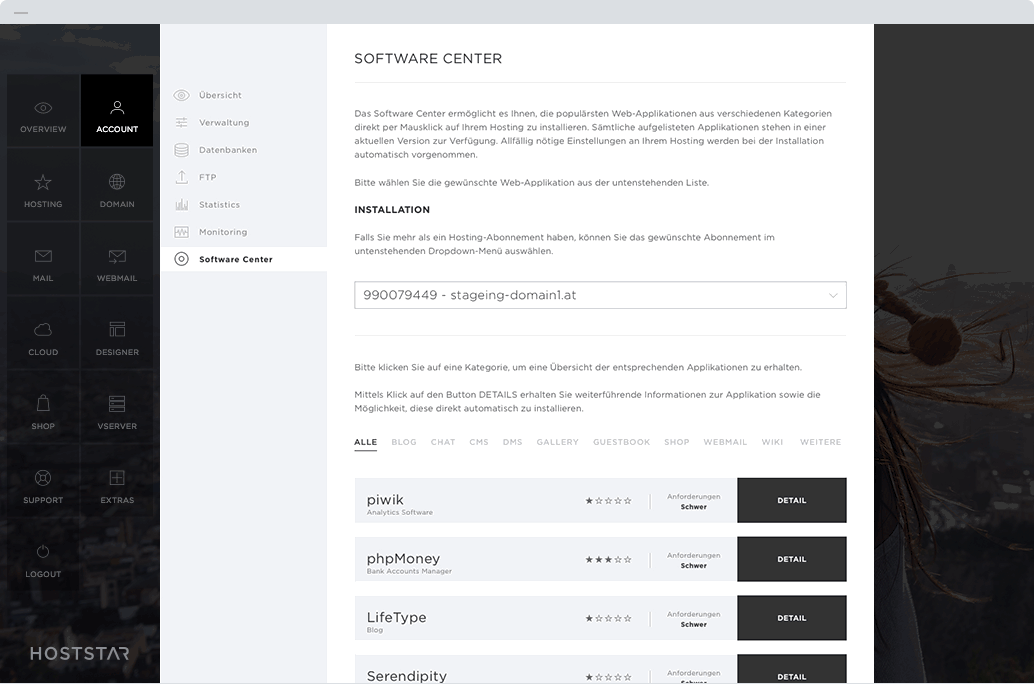Select the CMS category tab

[x=479, y=442]
